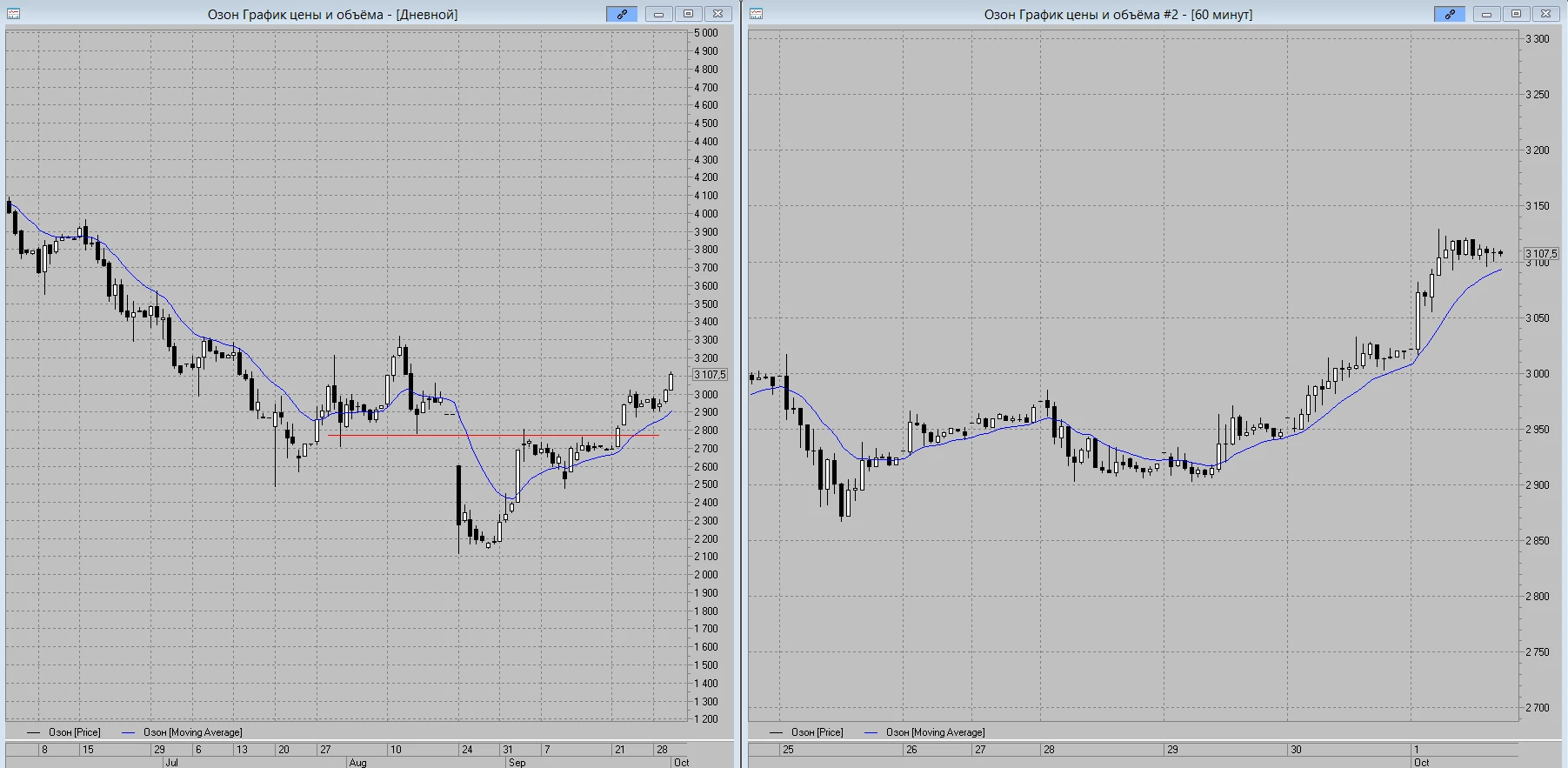Screen dimensions: 1568x768
Task: Close the 60 минут chart window
Action: 1545,14
